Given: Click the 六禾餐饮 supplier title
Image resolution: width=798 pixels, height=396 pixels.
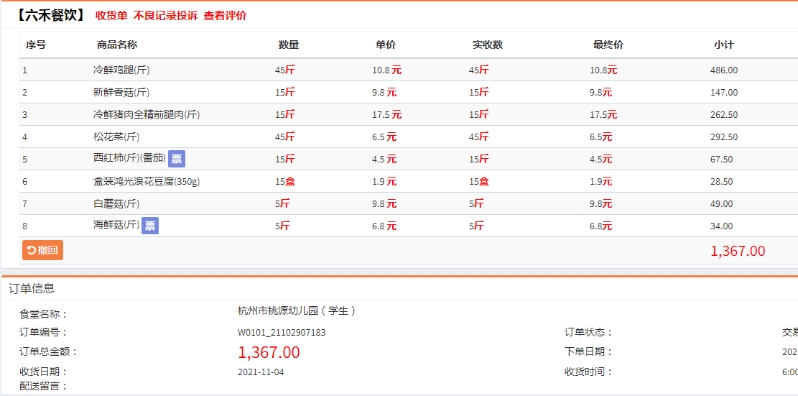Looking at the screenshot, I should pos(49,15).
